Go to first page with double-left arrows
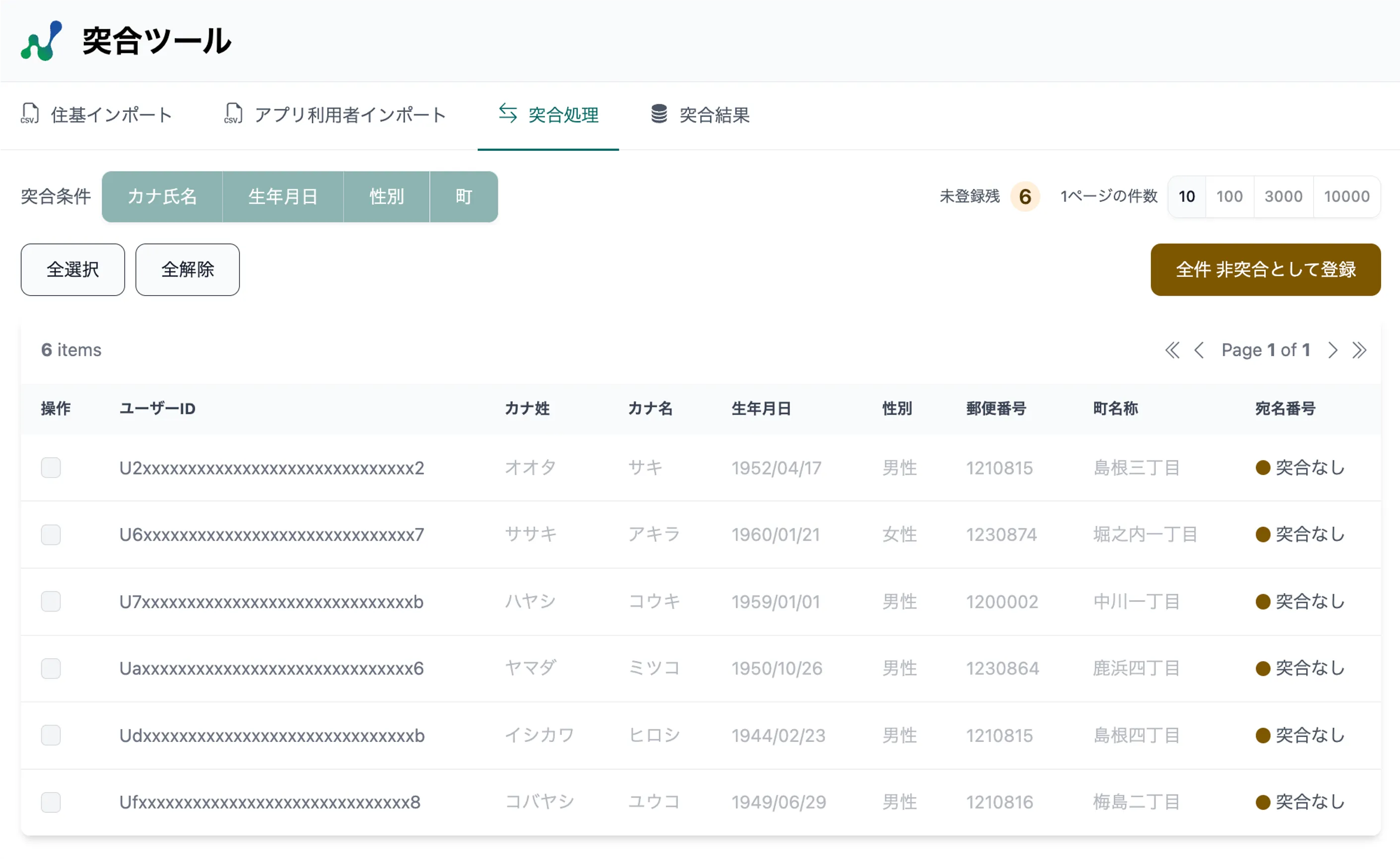This screenshot has height=859, width=1400. [1172, 350]
